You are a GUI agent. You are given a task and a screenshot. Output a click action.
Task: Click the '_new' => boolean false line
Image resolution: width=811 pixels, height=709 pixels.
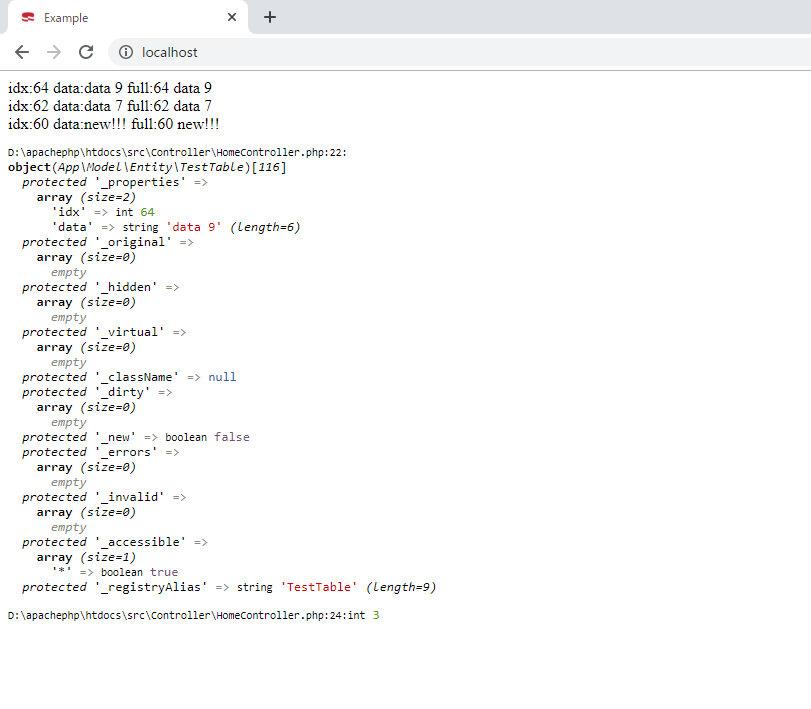135,437
